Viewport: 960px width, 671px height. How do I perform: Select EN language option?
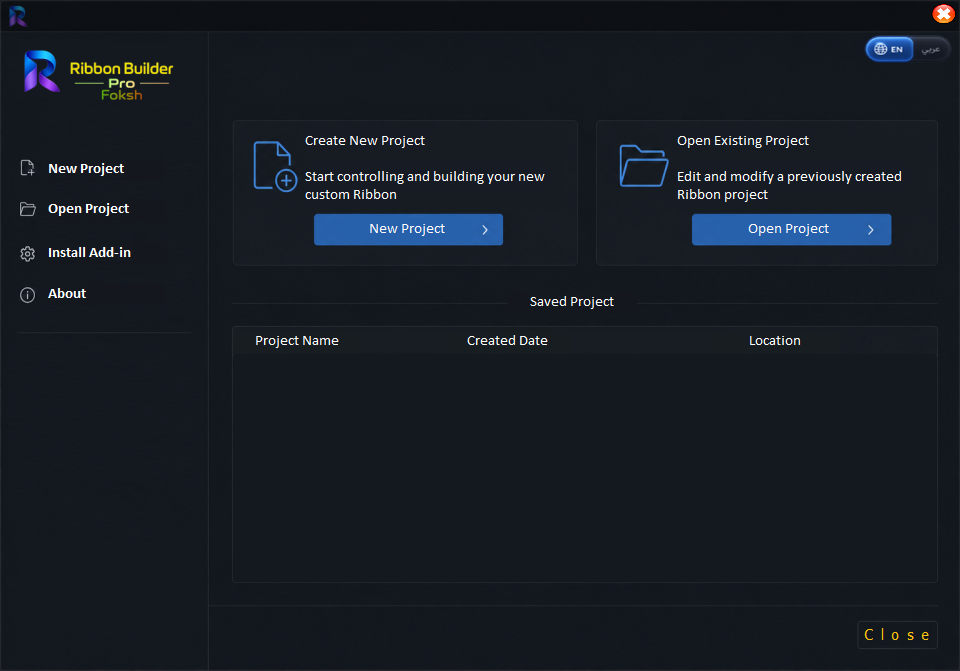click(890, 49)
